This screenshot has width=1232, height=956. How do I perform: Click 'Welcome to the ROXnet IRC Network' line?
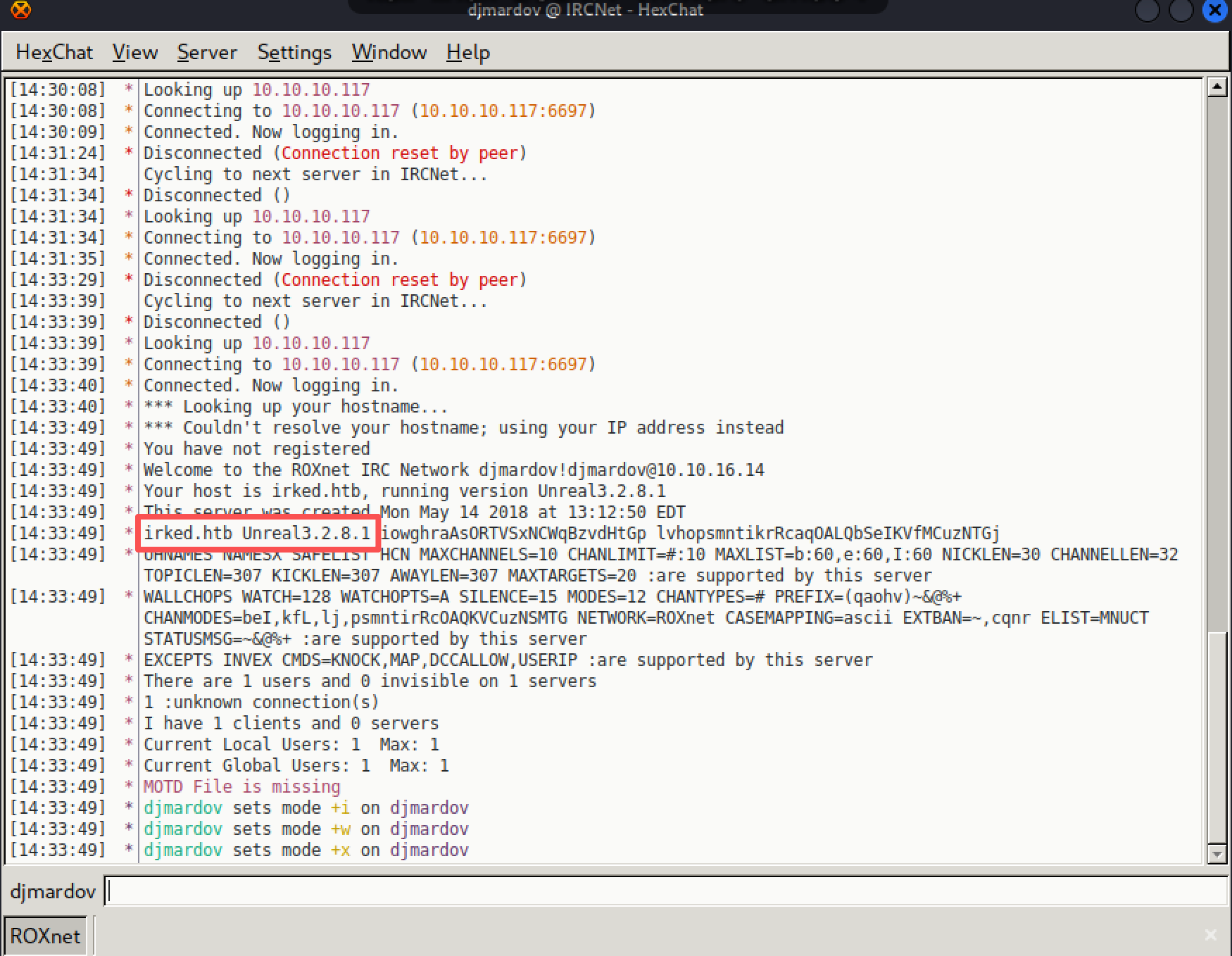click(453, 470)
